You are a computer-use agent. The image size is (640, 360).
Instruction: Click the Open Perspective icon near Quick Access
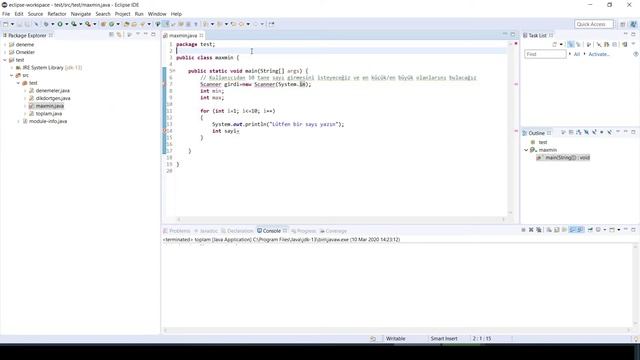(x=623, y=24)
